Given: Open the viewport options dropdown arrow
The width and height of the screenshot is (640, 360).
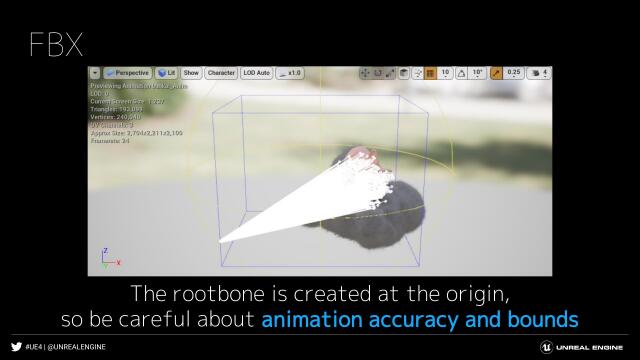Looking at the screenshot, I should pos(95,73).
